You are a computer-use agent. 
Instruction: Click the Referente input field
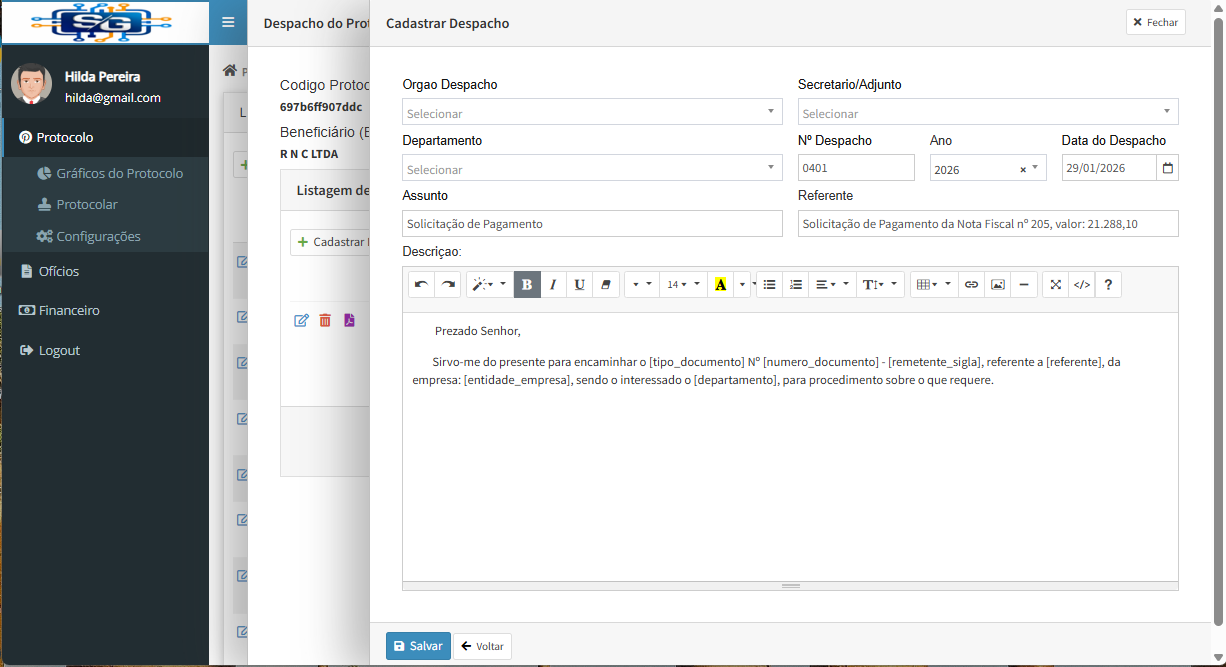coord(988,224)
